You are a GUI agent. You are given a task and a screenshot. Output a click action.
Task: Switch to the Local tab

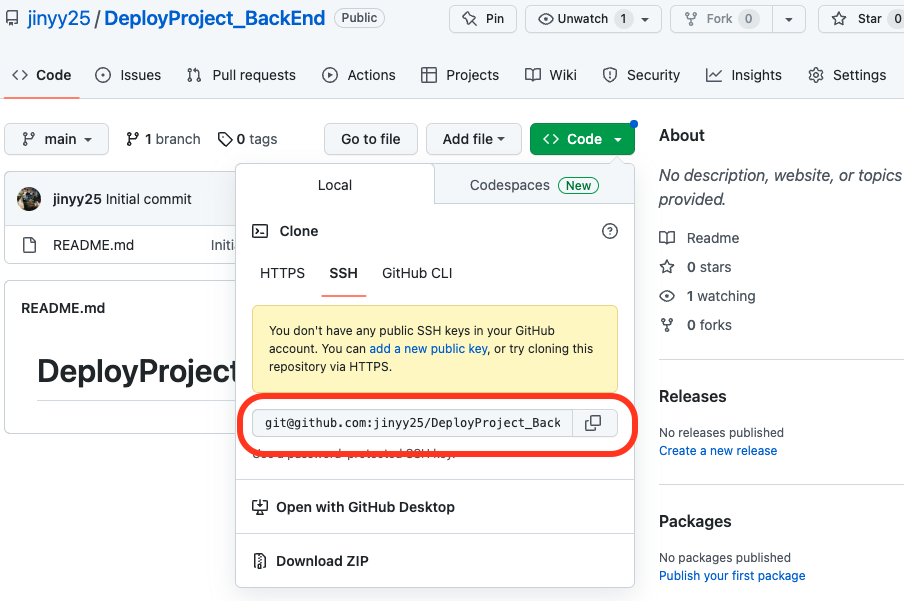(335, 185)
